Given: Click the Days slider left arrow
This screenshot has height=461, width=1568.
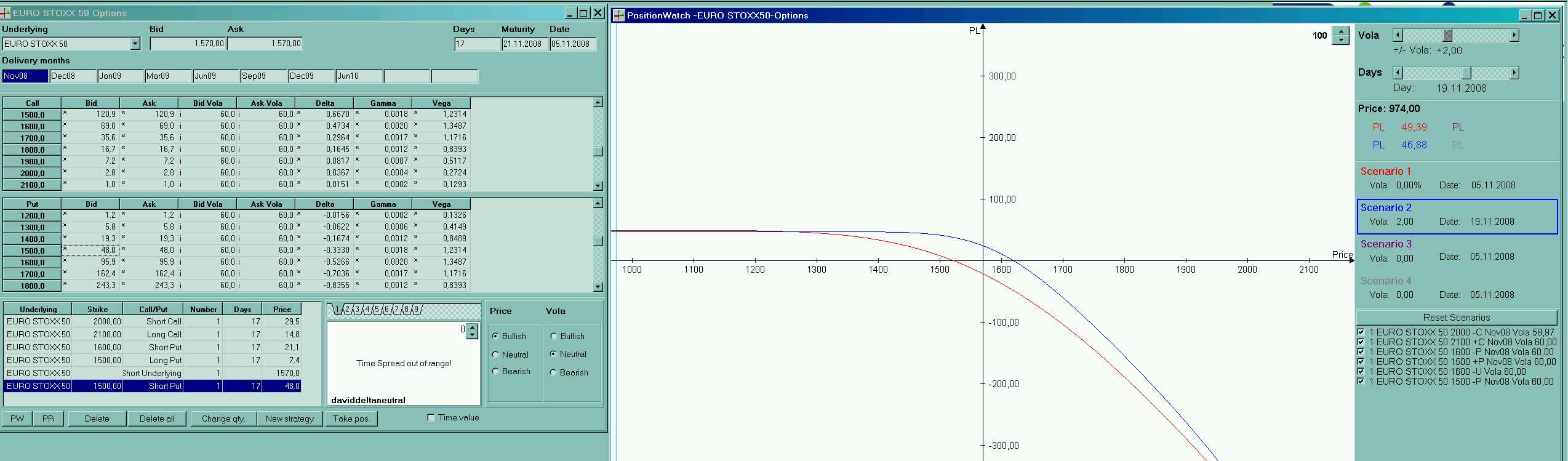Looking at the screenshot, I should click(x=1398, y=73).
